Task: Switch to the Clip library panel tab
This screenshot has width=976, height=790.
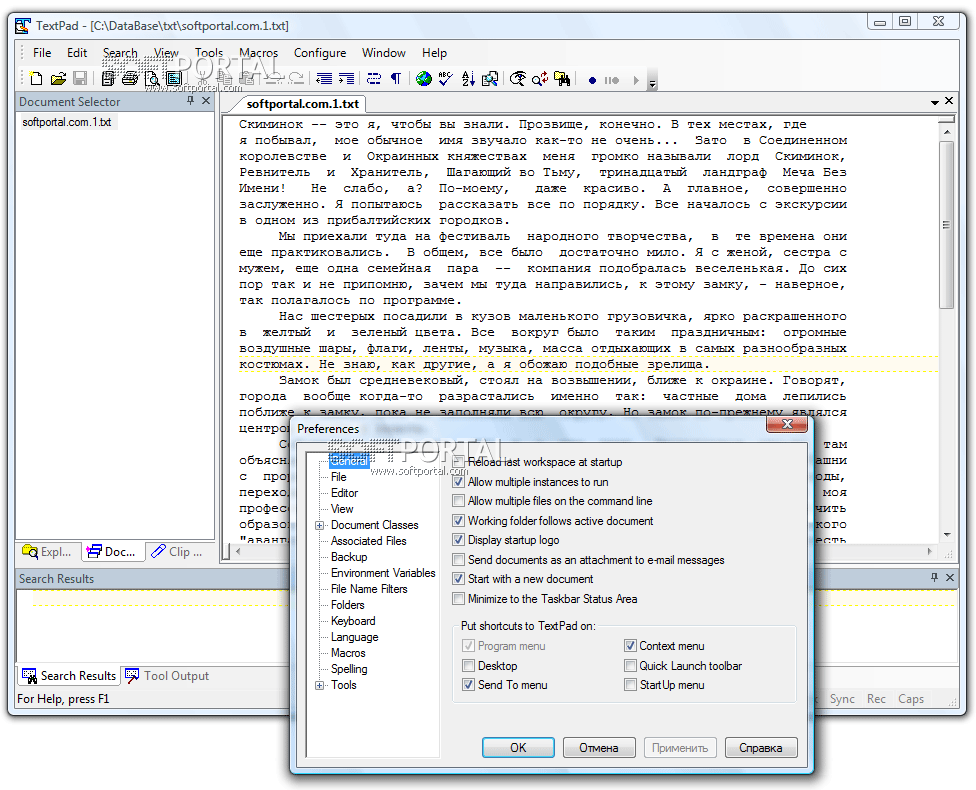Action: [177, 552]
